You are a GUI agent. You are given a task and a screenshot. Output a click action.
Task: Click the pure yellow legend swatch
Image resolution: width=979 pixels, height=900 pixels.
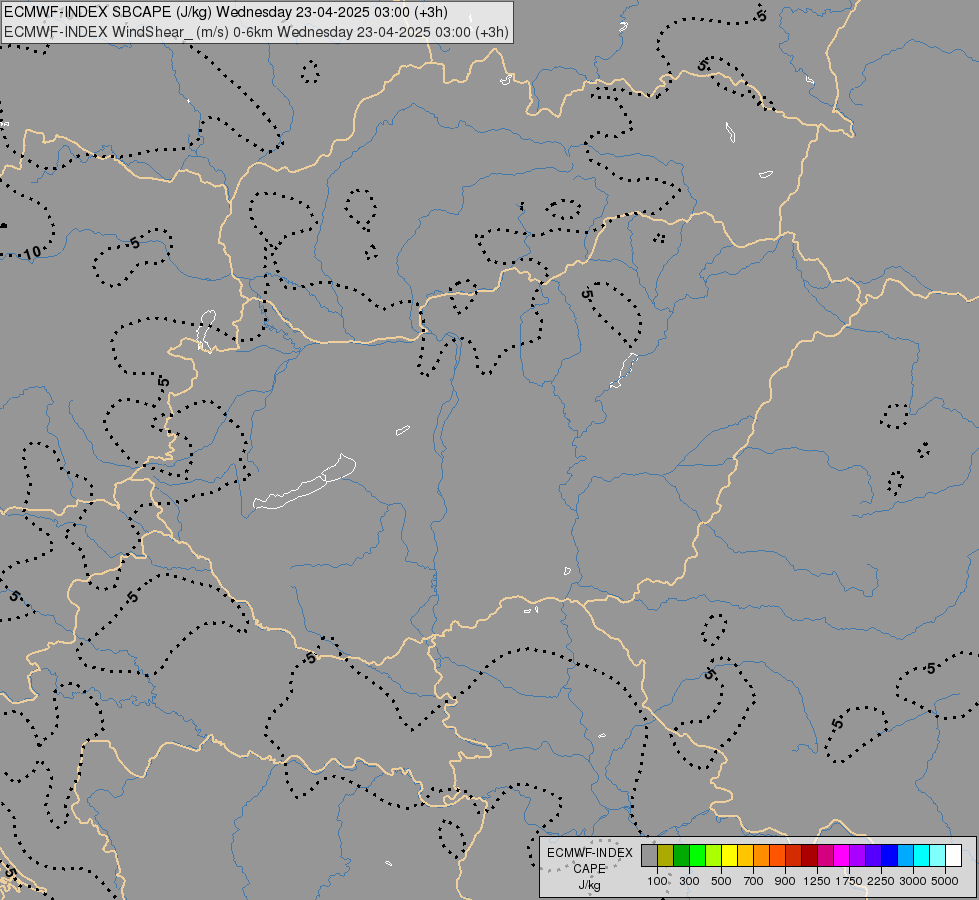point(729,855)
